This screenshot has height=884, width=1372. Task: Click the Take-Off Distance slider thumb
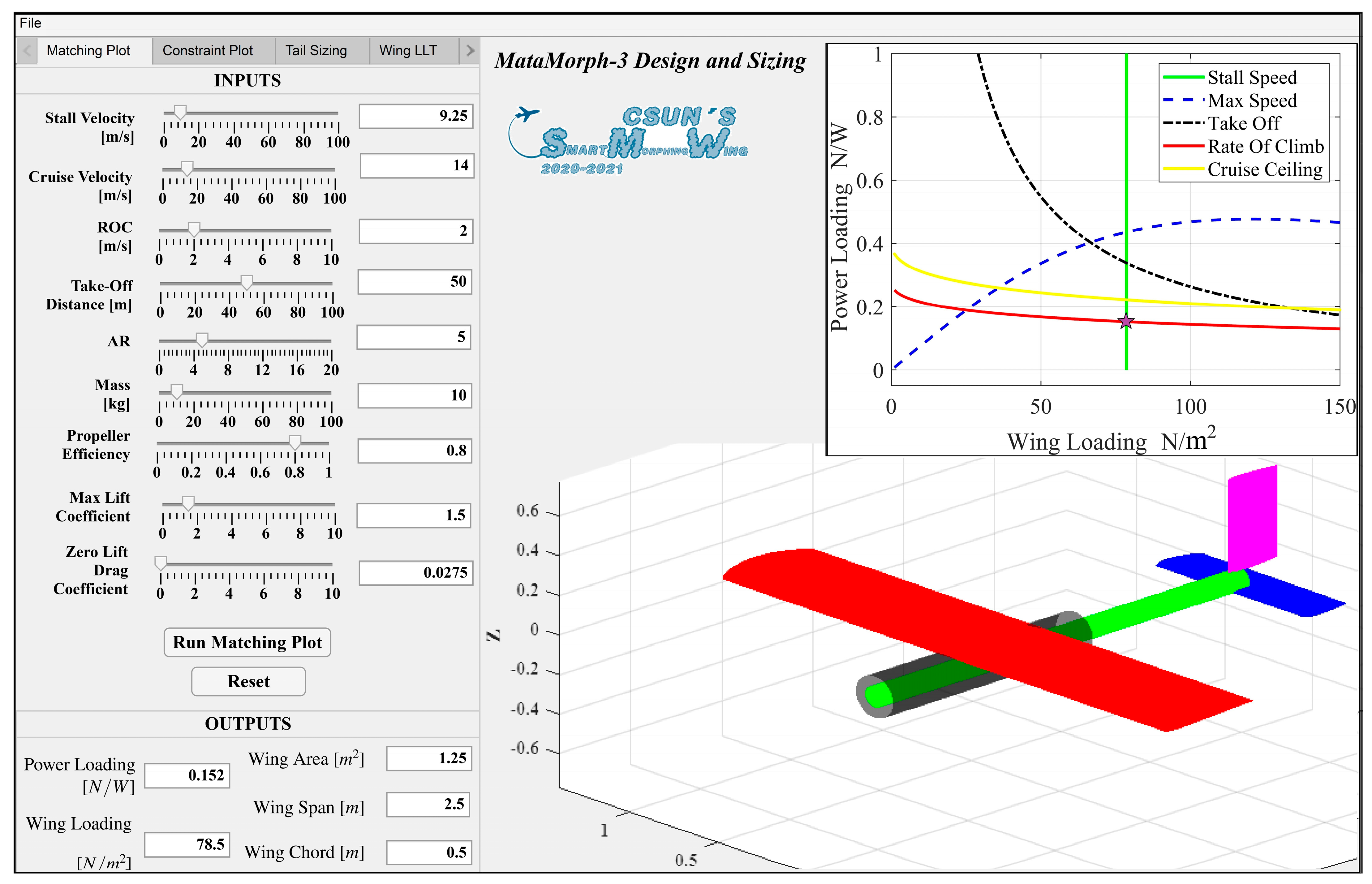click(x=246, y=282)
